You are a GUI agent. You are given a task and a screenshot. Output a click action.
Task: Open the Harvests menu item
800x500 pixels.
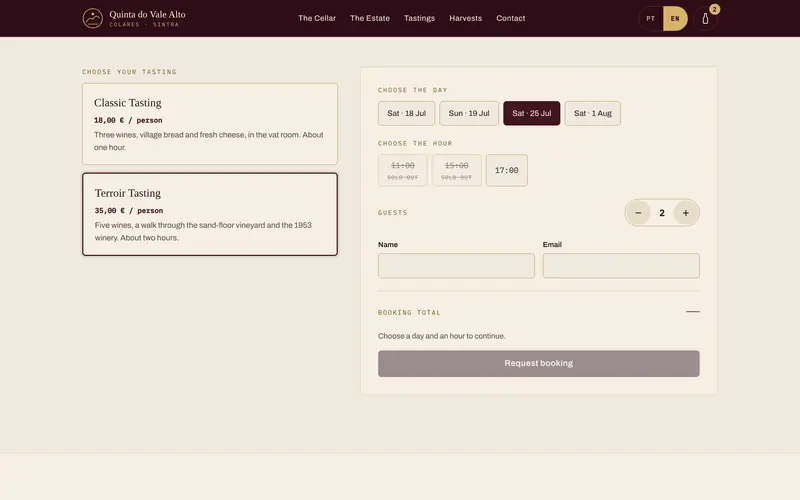pos(465,18)
